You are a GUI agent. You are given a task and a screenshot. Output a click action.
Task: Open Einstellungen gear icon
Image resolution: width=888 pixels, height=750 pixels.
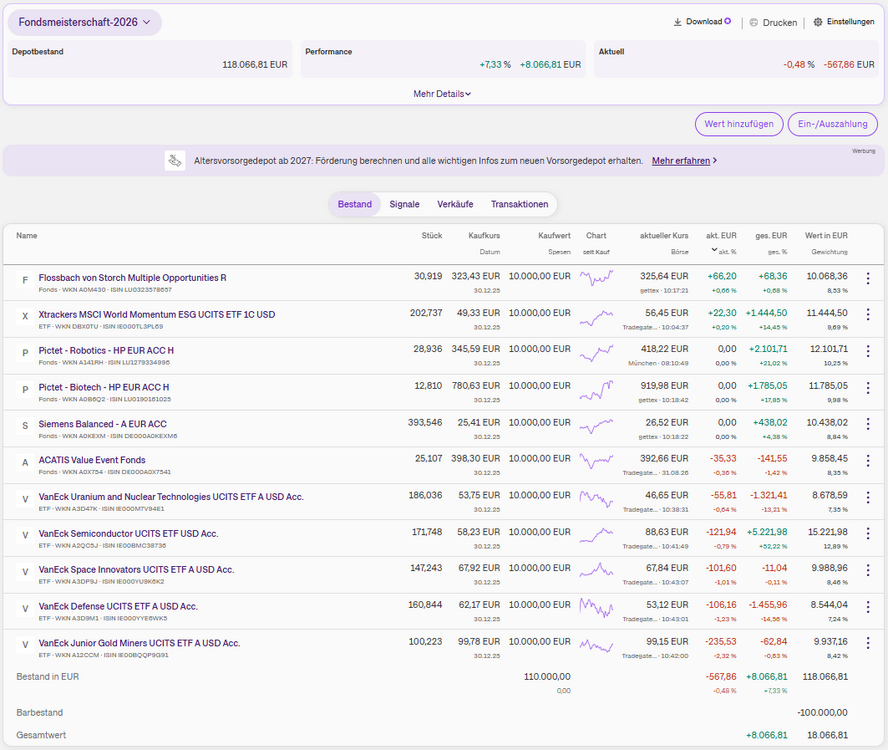tap(818, 22)
